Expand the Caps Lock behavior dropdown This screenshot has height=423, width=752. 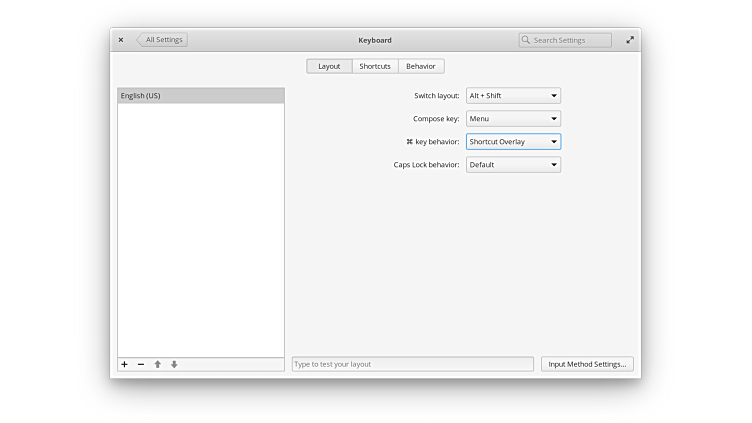coord(513,165)
